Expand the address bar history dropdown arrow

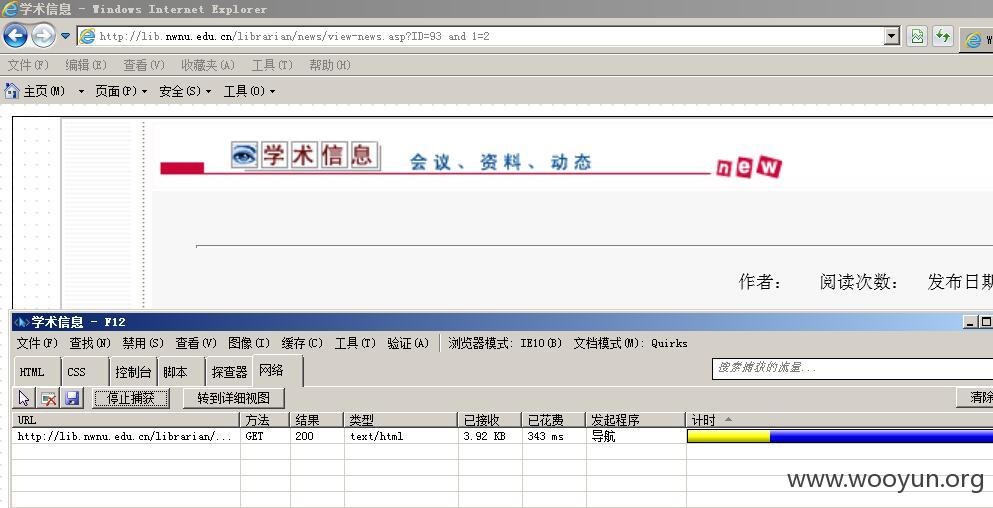click(892, 36)
